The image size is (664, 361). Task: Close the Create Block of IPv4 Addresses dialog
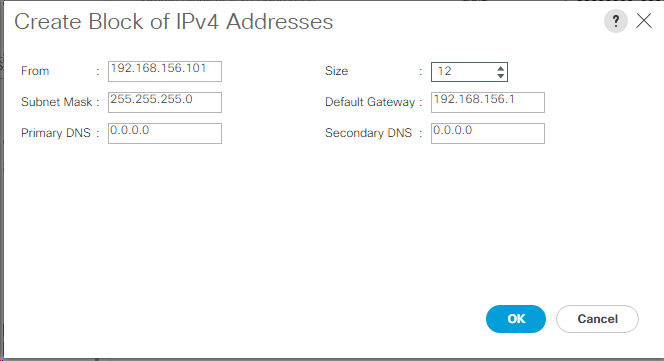click(x=644, y=20)
